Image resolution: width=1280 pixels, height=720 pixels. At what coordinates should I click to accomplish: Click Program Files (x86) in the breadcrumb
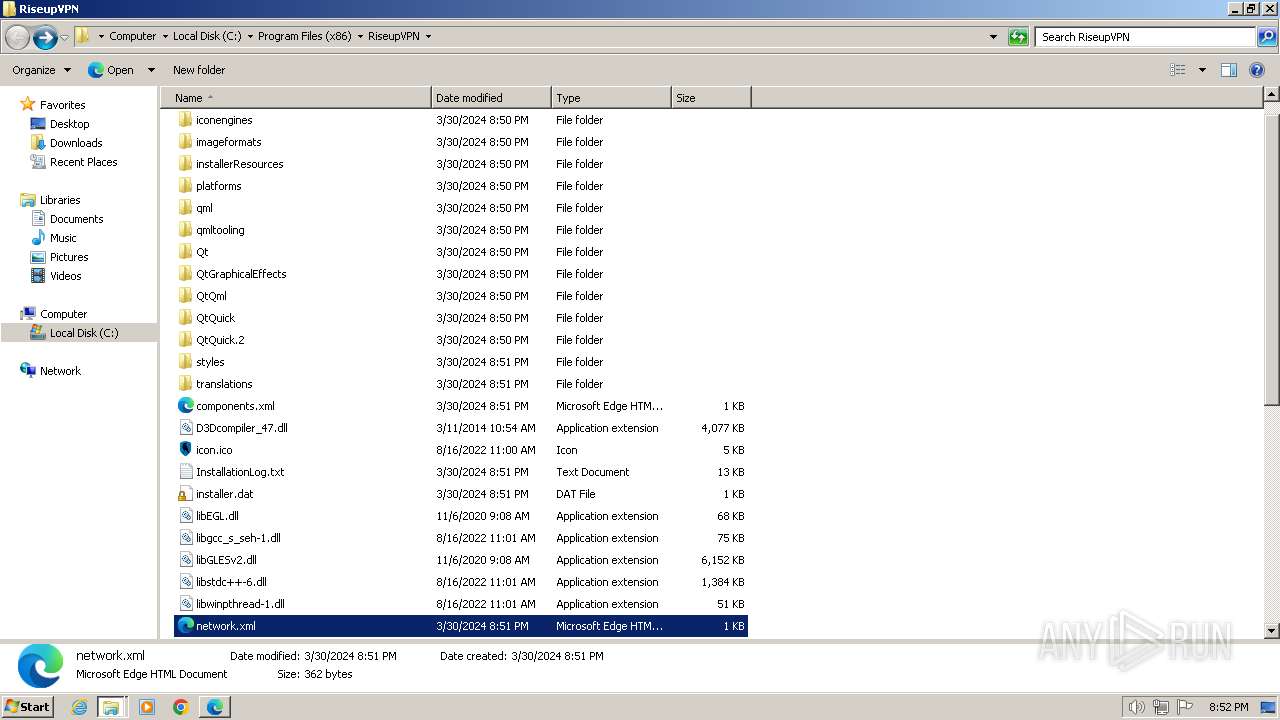point(305,36)
